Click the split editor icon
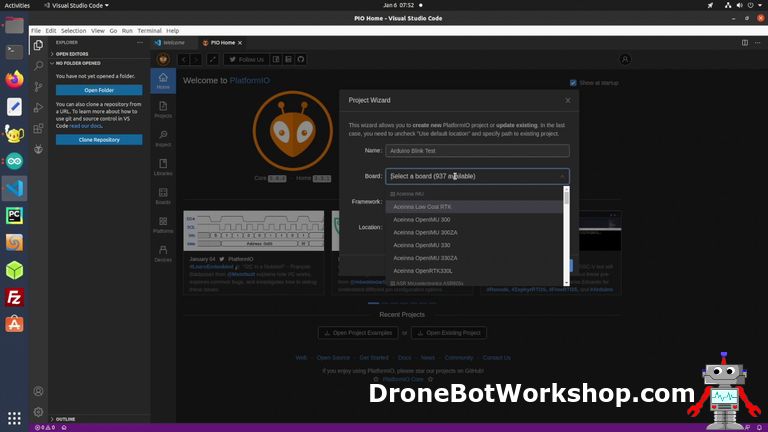The height and width of the screenshot is (432, 768). click(744, 43)
